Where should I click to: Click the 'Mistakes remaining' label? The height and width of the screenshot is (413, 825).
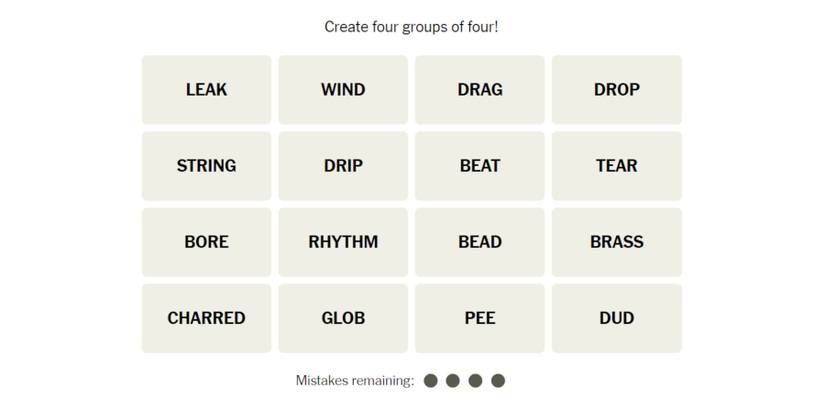tap(354, 381)
